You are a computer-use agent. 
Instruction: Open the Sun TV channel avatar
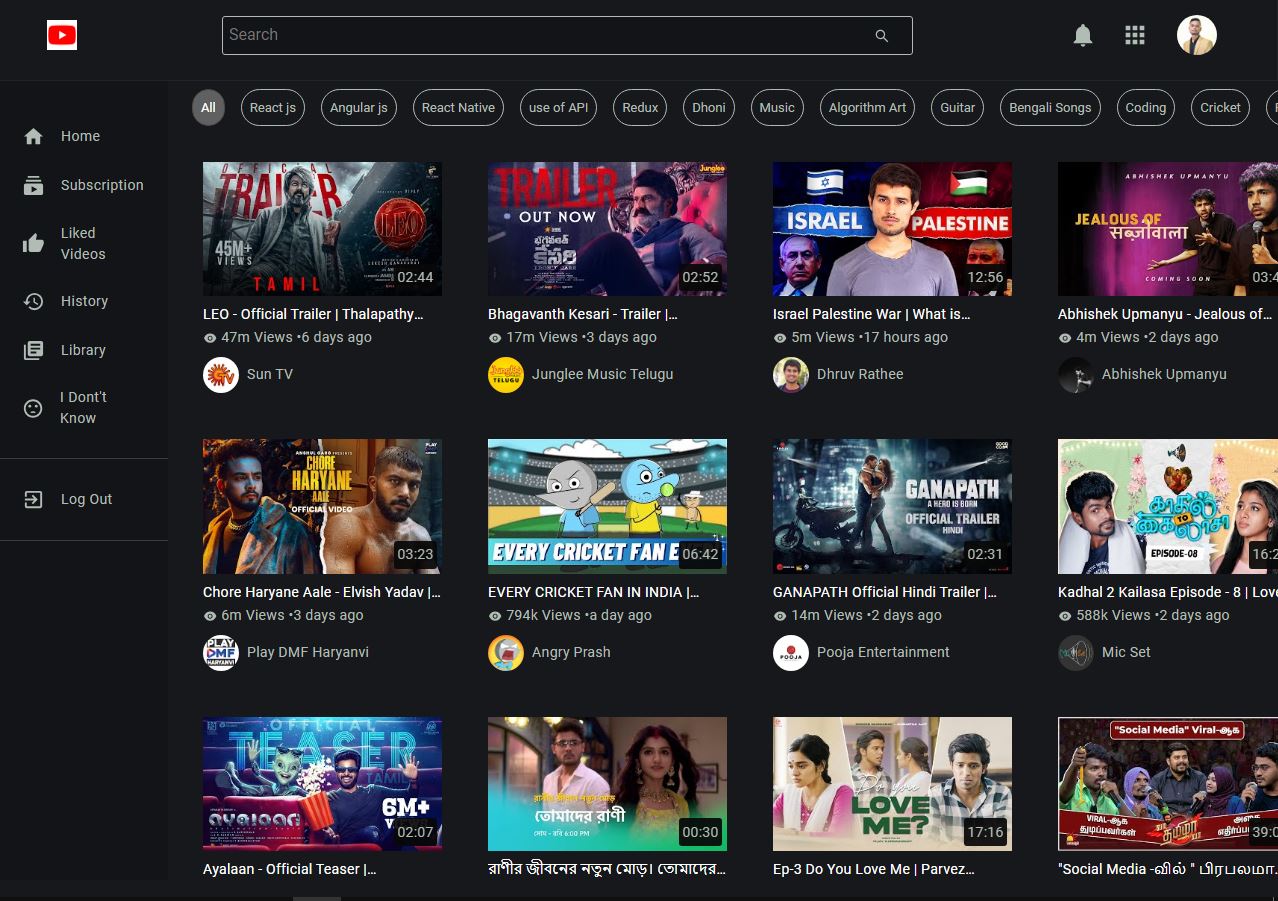pos(221,375)
